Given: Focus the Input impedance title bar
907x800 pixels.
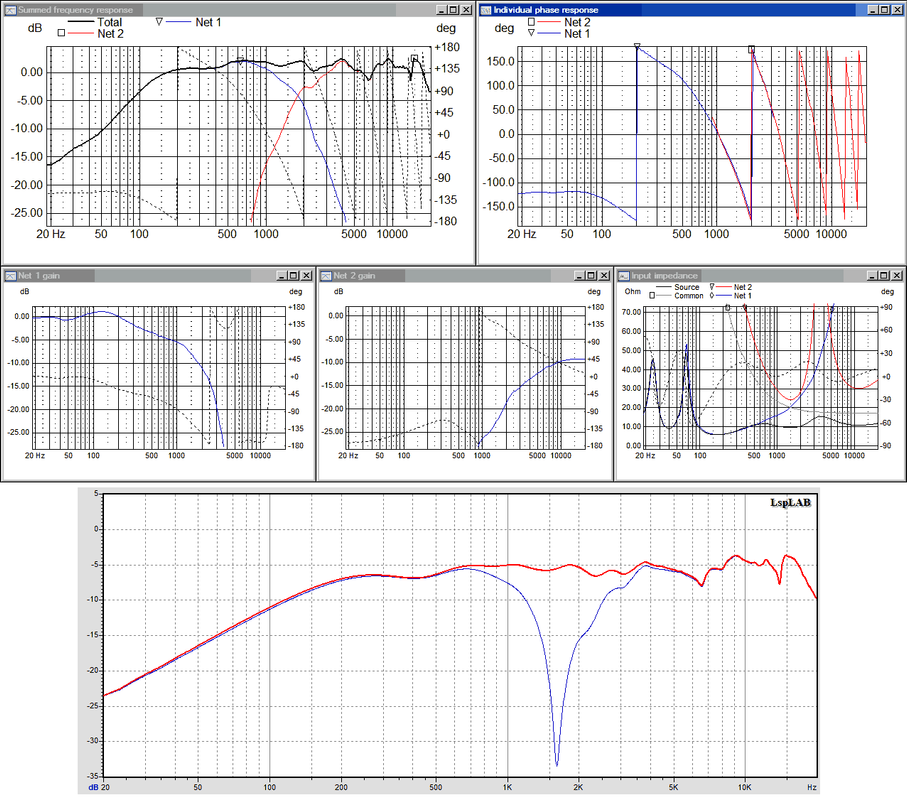Looking at the screenshot, I should click(761, 276).
